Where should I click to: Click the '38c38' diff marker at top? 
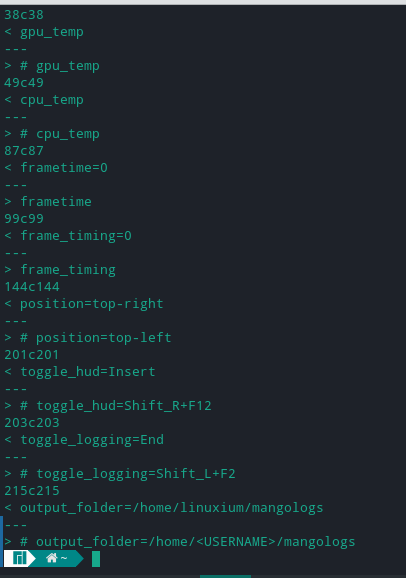[x=24, y=15]
